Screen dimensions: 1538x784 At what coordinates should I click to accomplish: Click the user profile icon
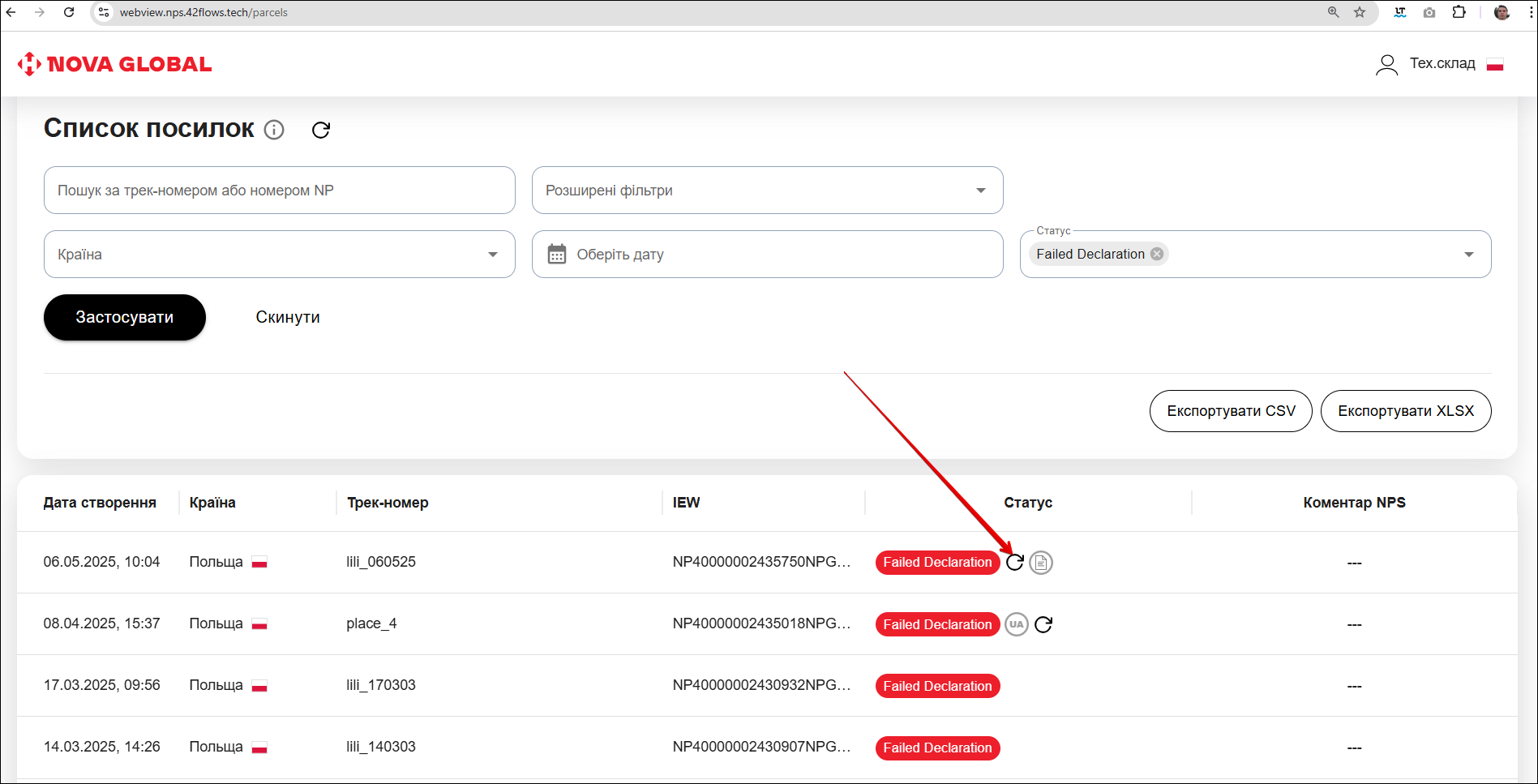(1386, 64)
